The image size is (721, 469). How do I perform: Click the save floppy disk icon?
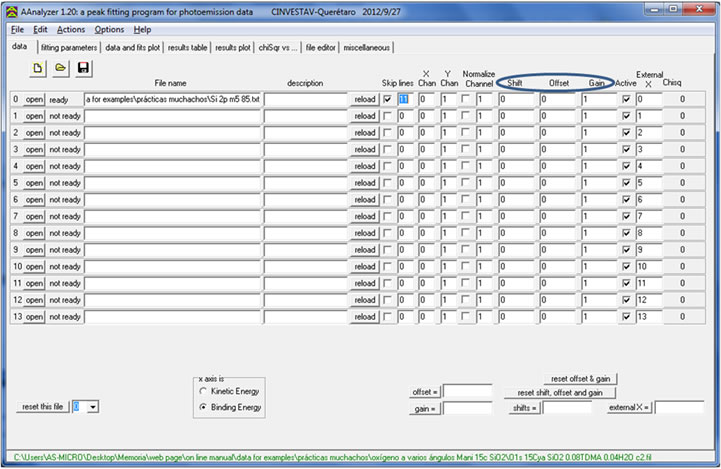pos(84,68)
